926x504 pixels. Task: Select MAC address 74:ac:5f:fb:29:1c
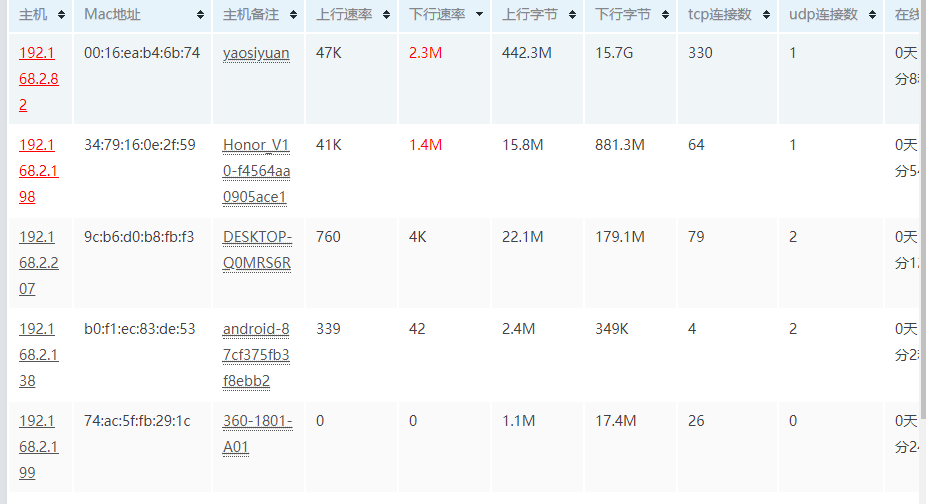[x=137, y=421]
